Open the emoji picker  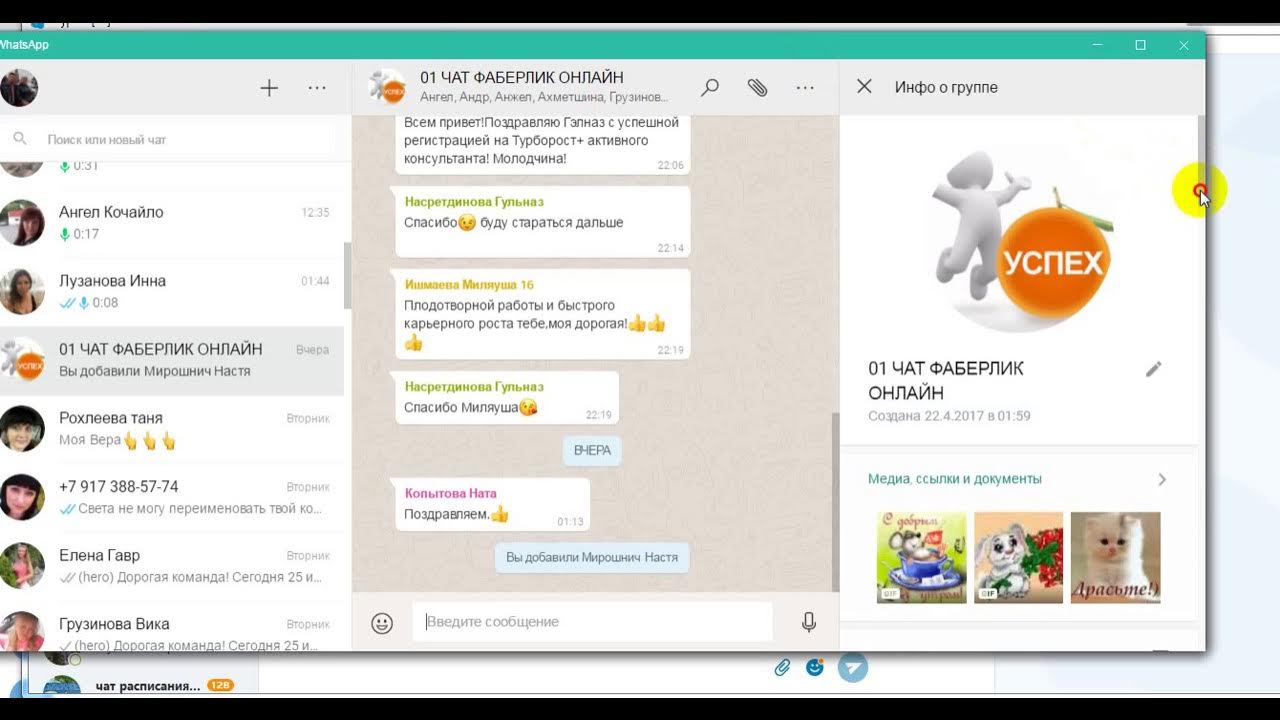(382, 623)
